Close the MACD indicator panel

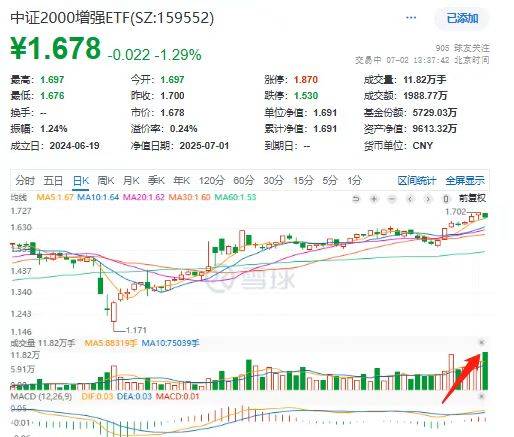tap(482, 396)
